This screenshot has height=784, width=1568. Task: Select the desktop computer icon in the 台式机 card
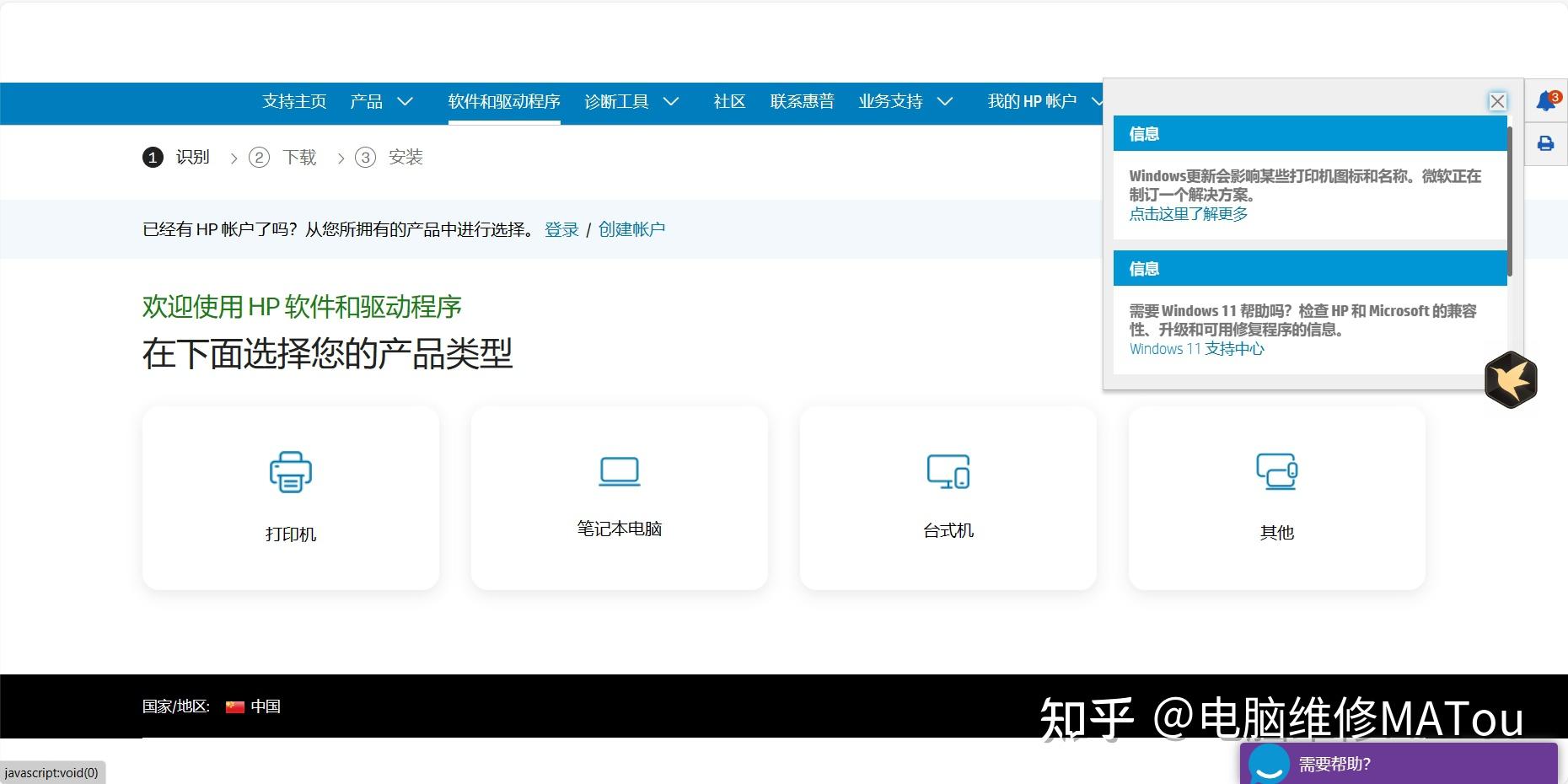[948, 471]
